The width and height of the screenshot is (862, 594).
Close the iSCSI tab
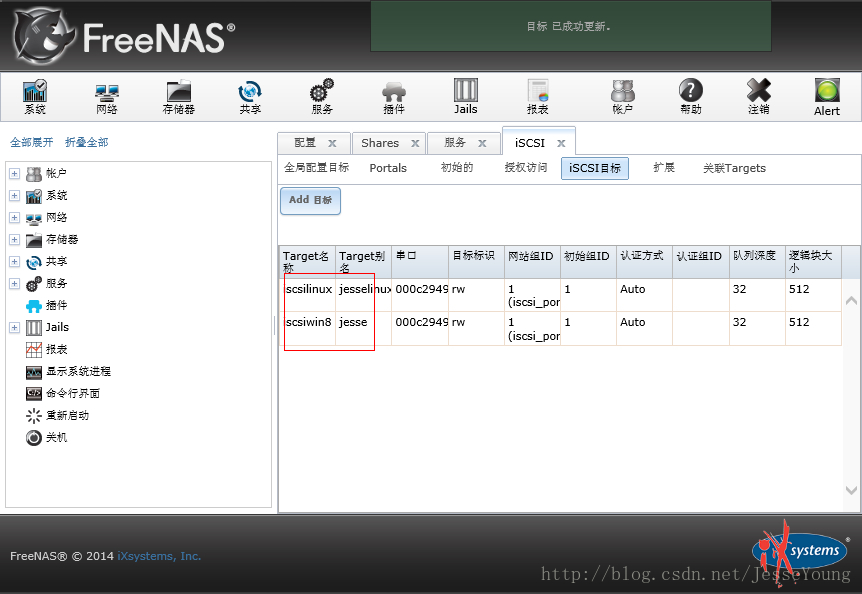pyautogui.click(x=561, y=143)
